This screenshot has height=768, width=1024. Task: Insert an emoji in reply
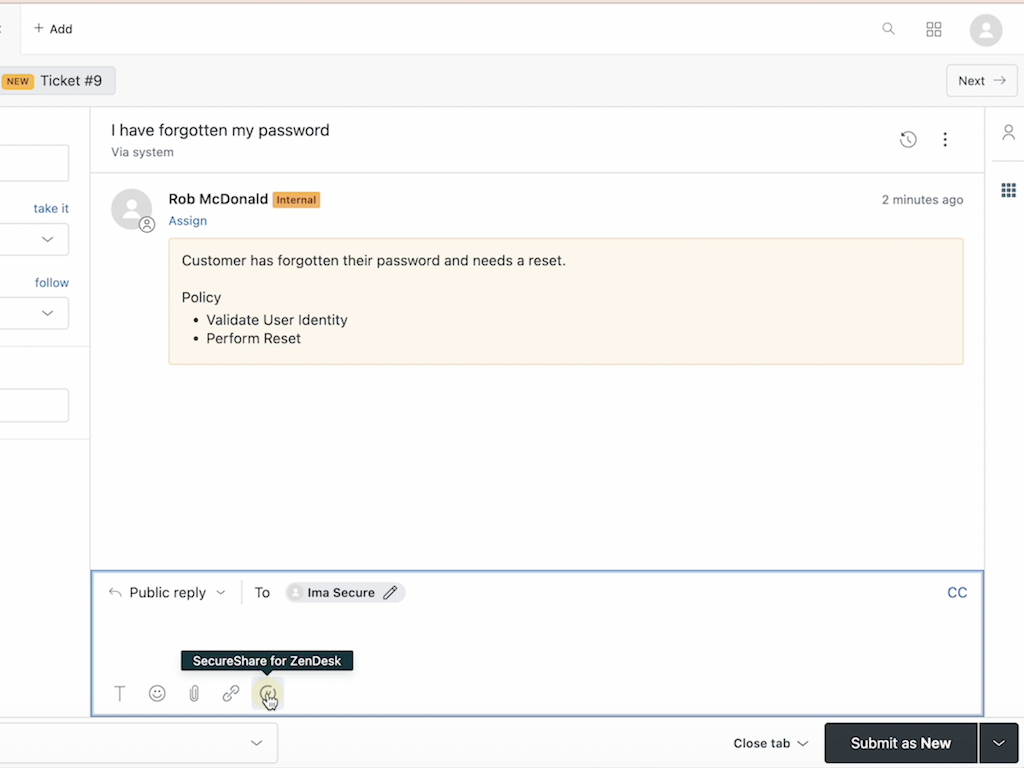(x=157, y=693)
